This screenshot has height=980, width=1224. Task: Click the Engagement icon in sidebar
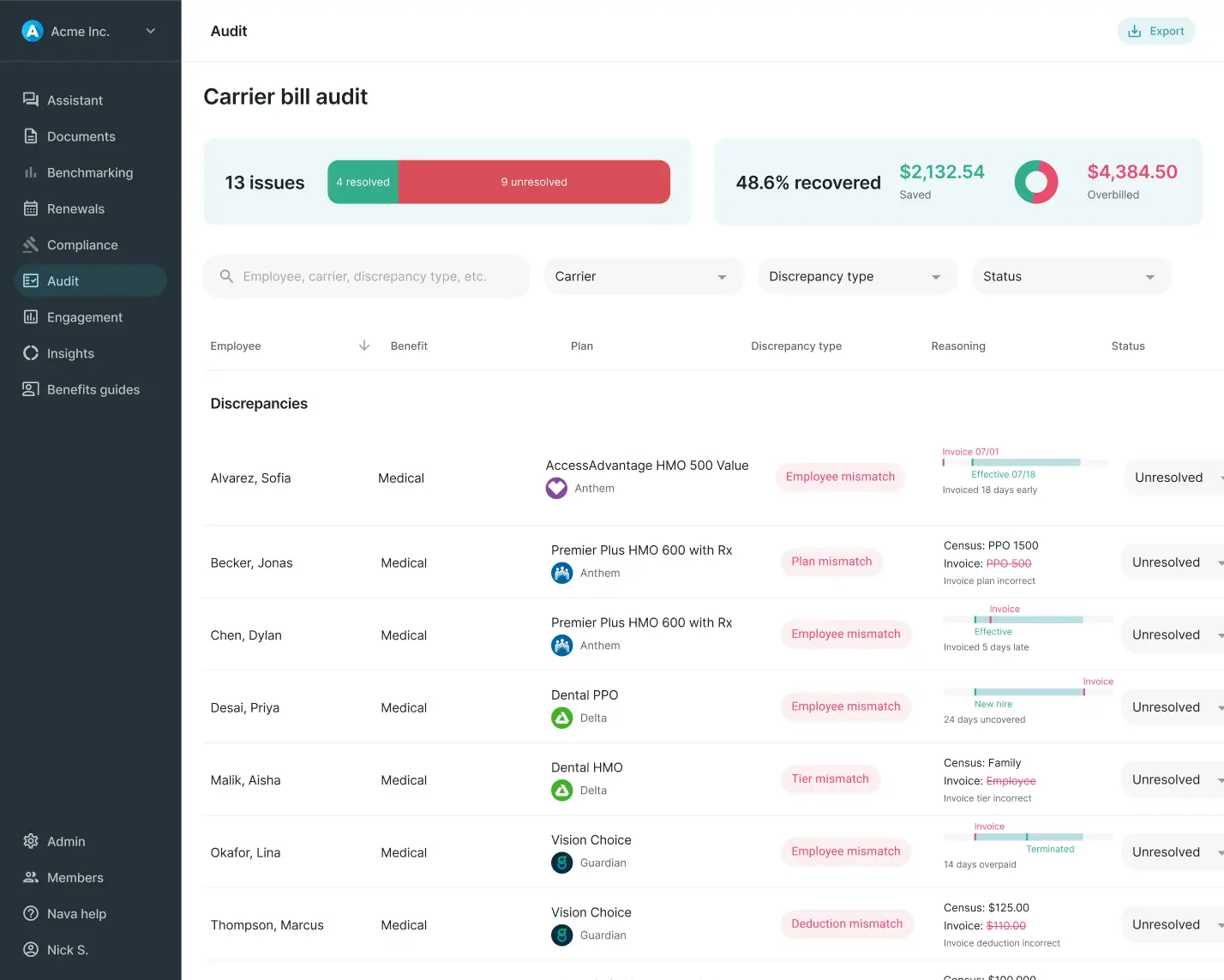pos(30,317)
